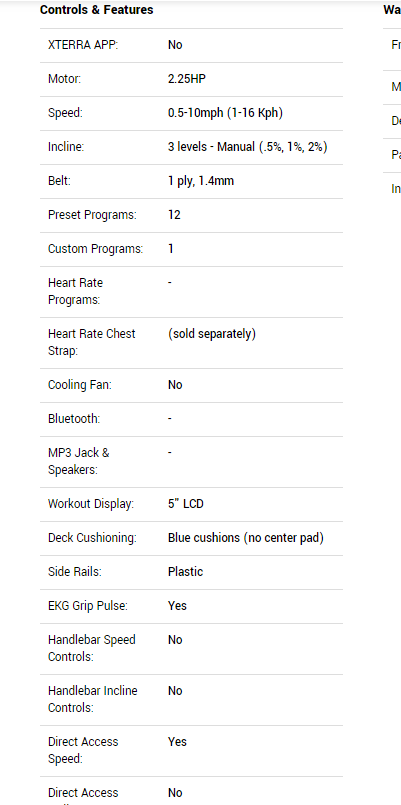The width and height of the screenshot is (401, 805).
Task: Click the (sold separately) text
Action: click(212, 334)
